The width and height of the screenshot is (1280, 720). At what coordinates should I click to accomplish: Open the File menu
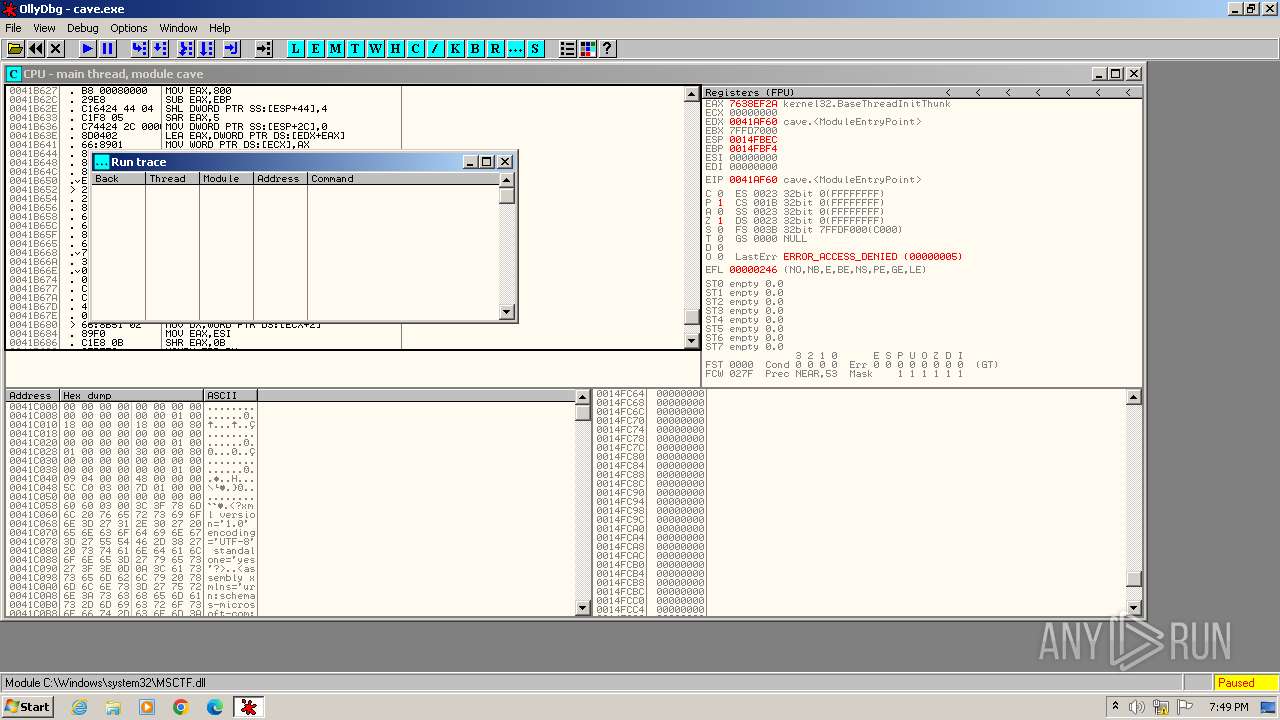tap(13, 28)
